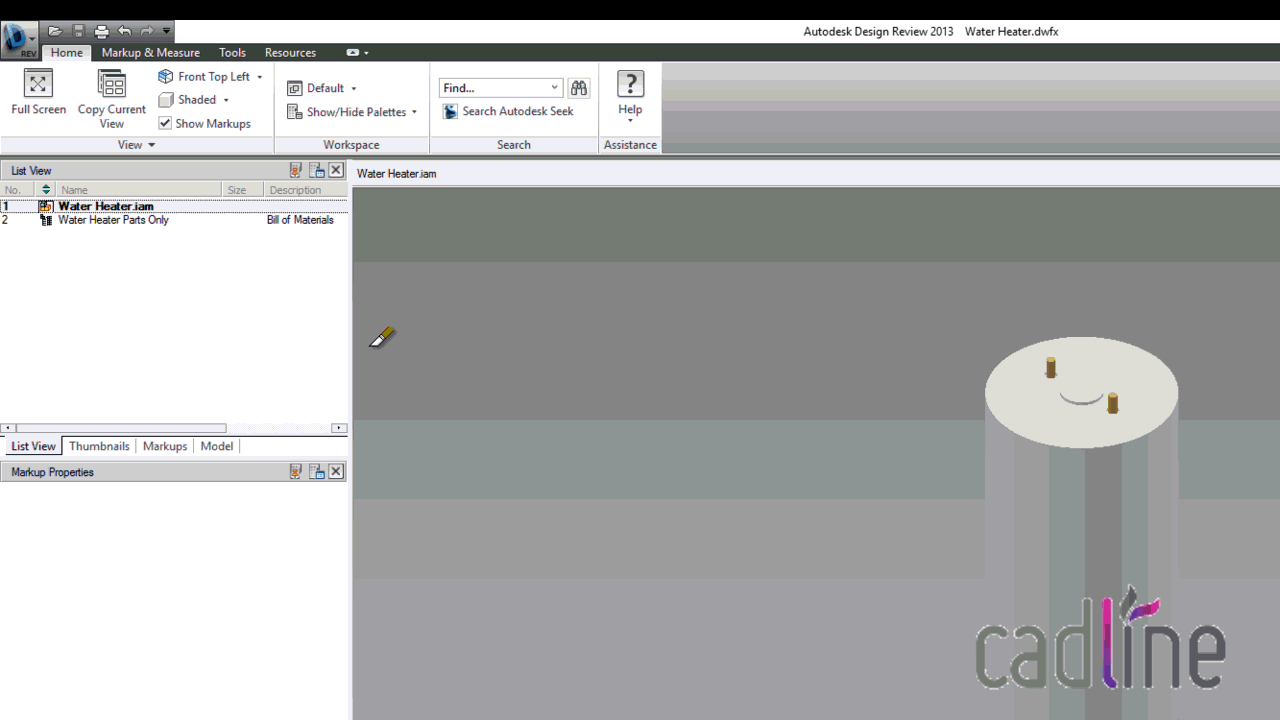
Task: Click the Search Autodesk Seek icon
Action: pos(450,111)
